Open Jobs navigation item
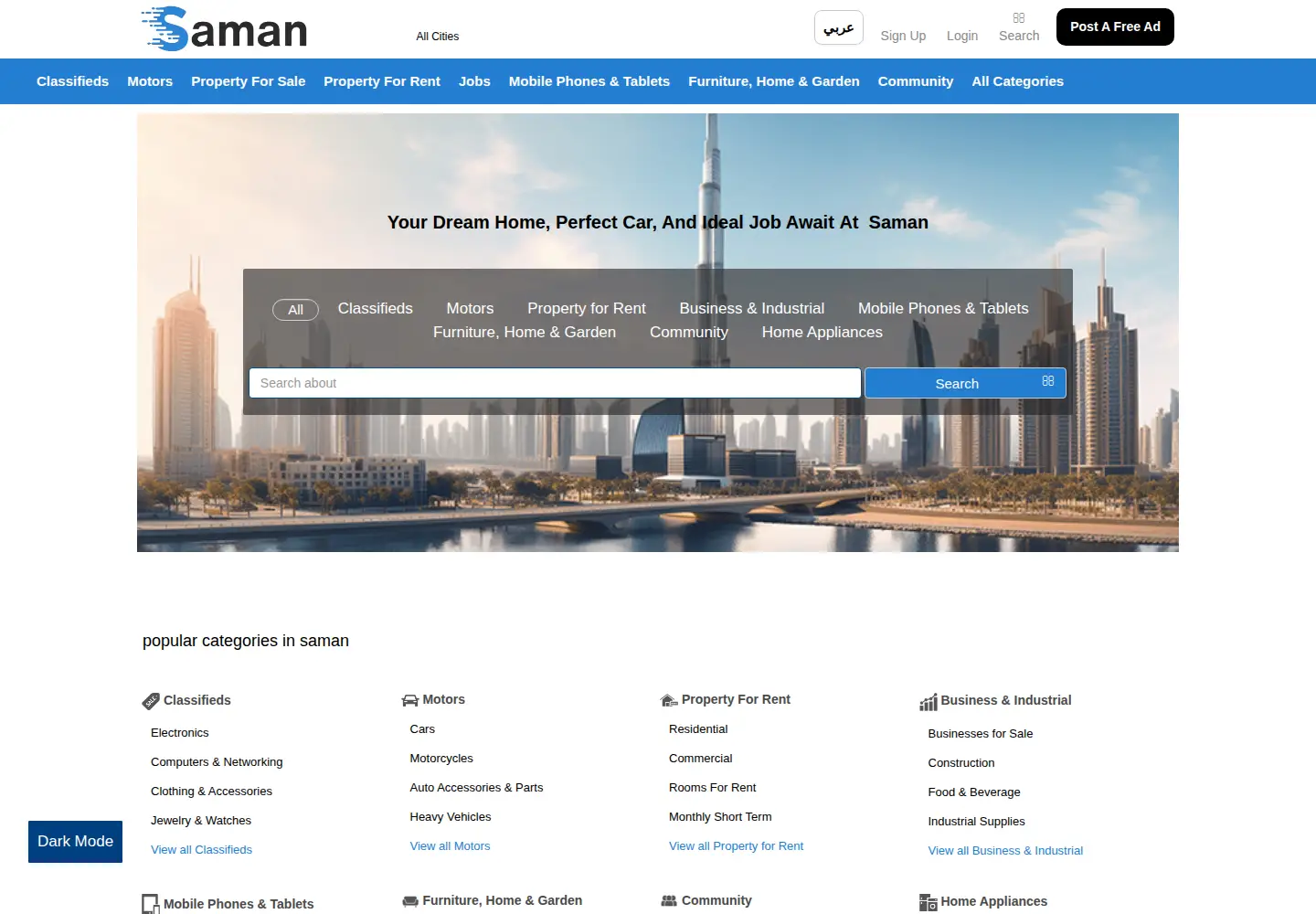This screenshot has height=914, width=1316. point(474,81)
